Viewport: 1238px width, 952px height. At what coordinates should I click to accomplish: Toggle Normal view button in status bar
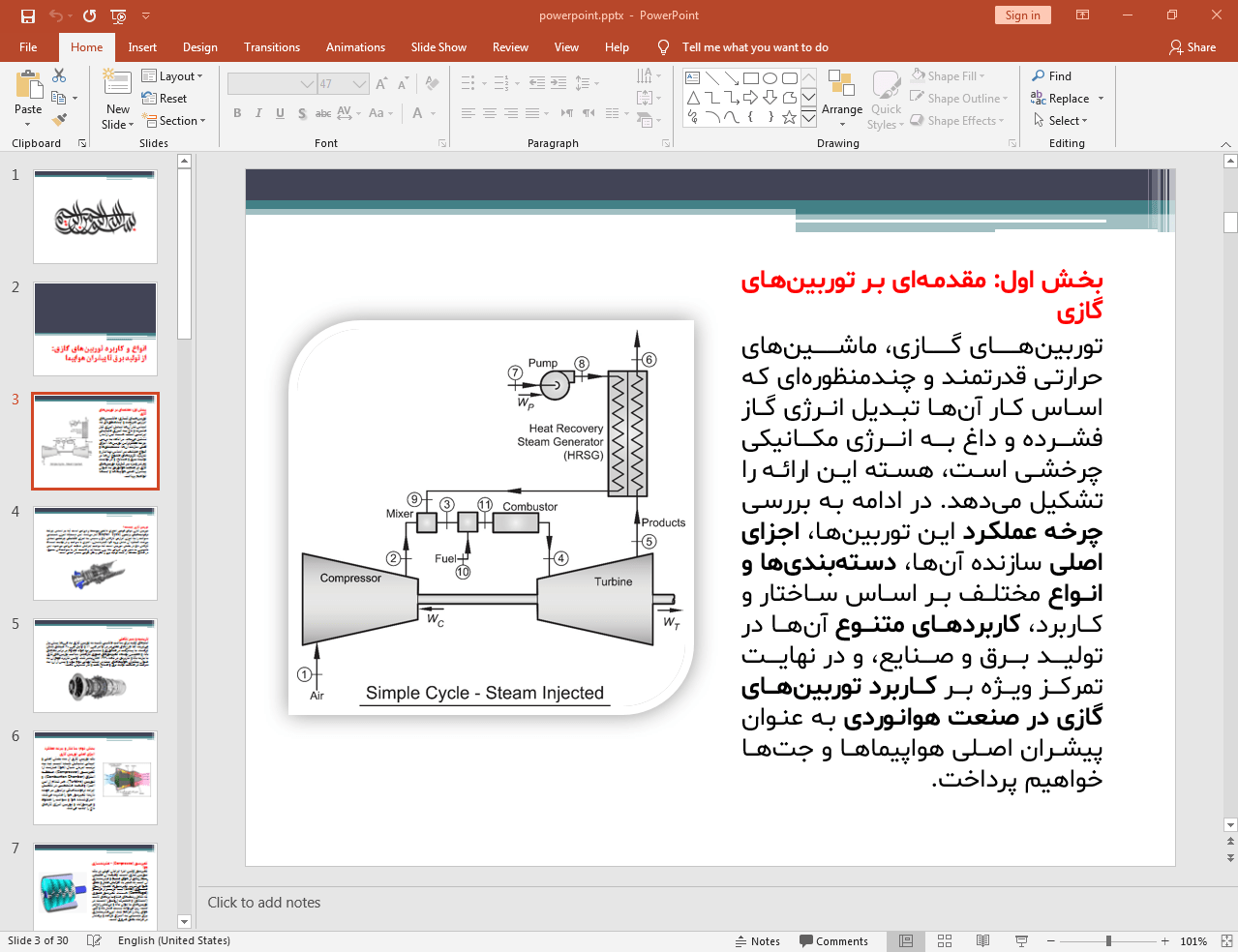(906, 940)
